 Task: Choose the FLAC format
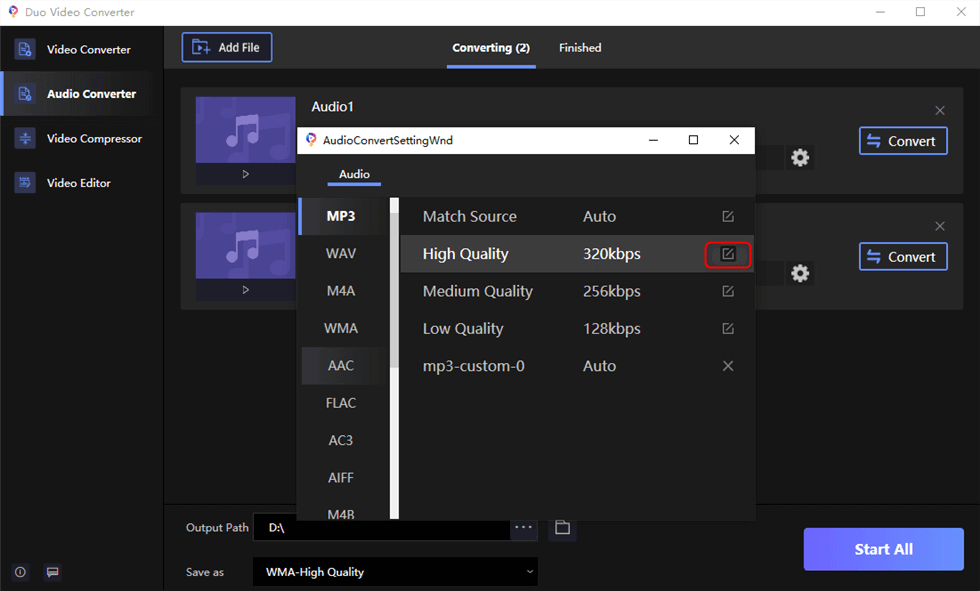343,404
